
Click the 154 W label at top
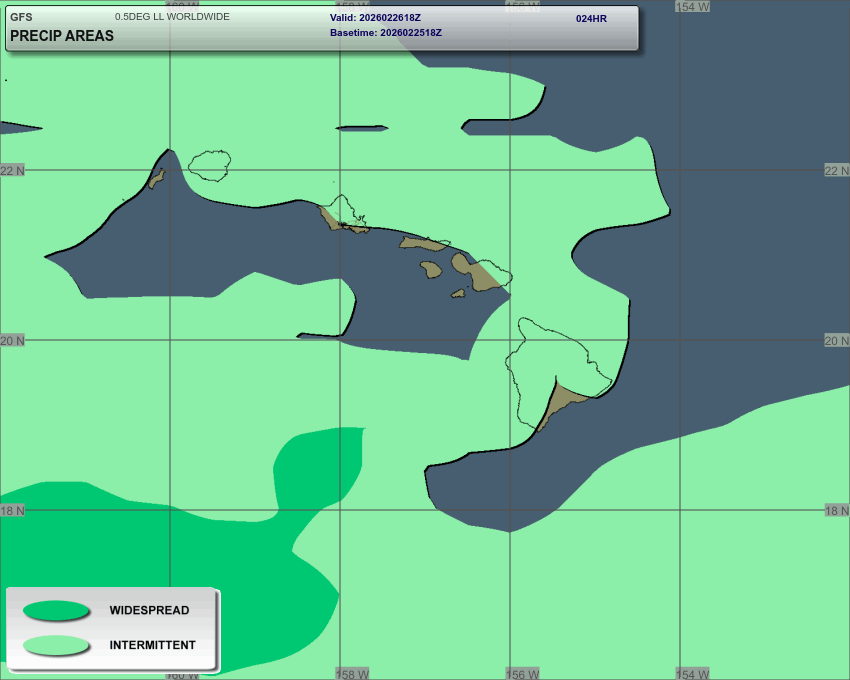692,7
